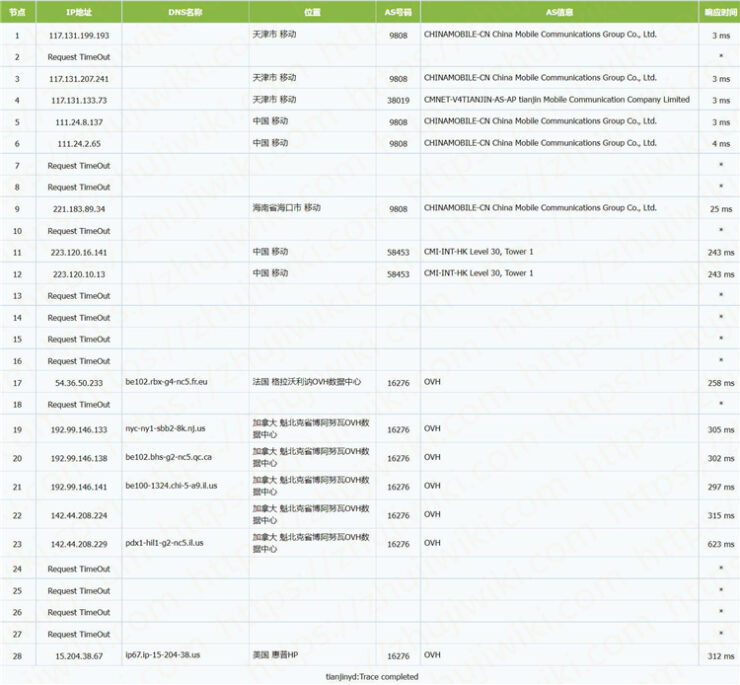Image resolution: width=740 pixels, height=685 pixels.
Task: Click Request TimeOut in row 18
Action: (x=79, y=405)
